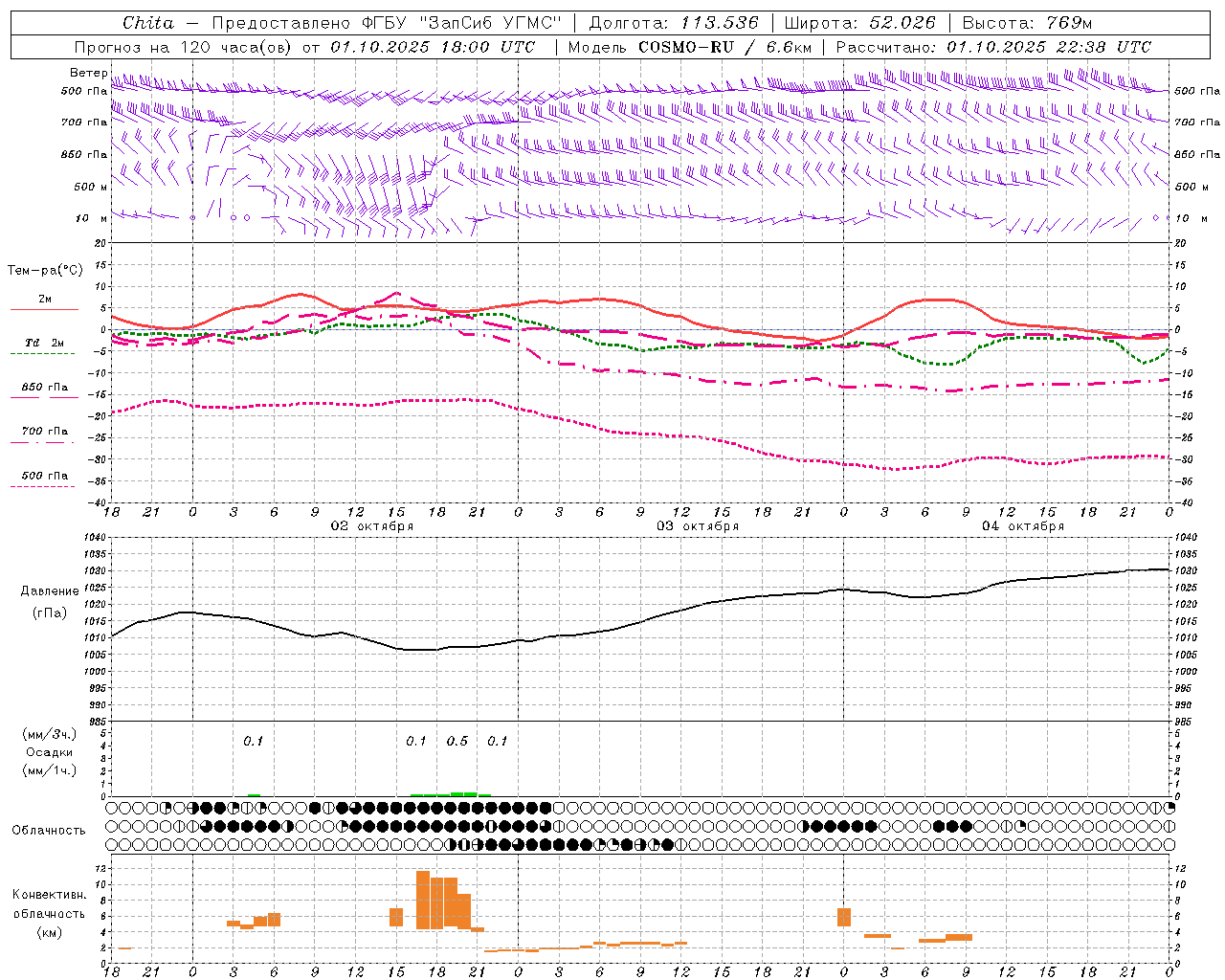Viewport: 1225px width, 980px height.
Task: Click the solid red "2м" legend line sample
Action: coord(44,310)
